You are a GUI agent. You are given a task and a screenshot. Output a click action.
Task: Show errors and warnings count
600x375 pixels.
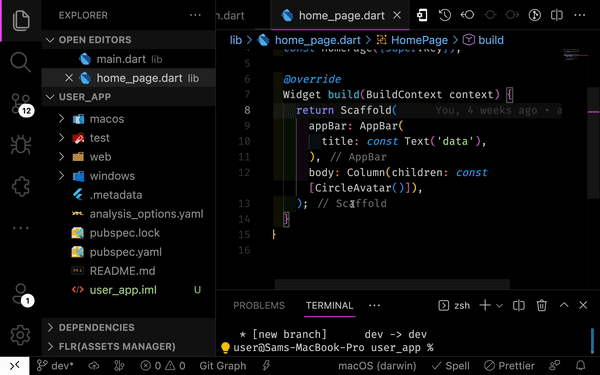(x=163, y=366)
